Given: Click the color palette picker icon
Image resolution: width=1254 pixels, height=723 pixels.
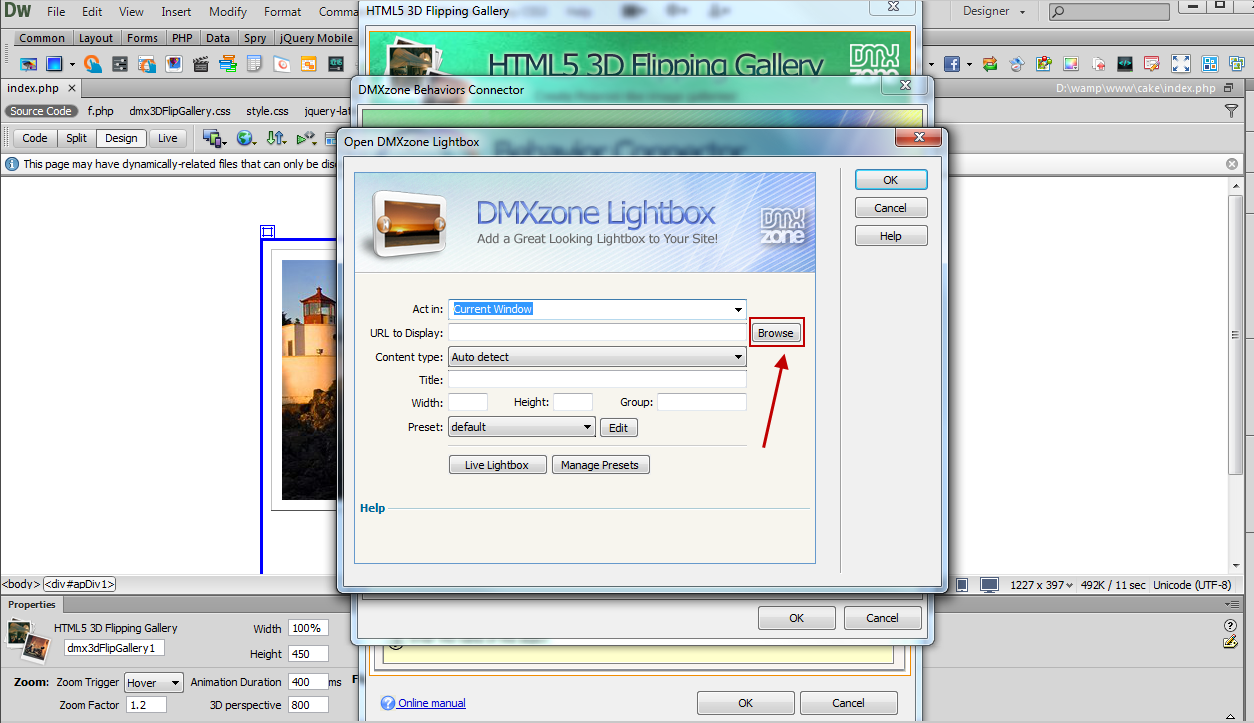Looking at the screenshot, I should coord(1071,64).
